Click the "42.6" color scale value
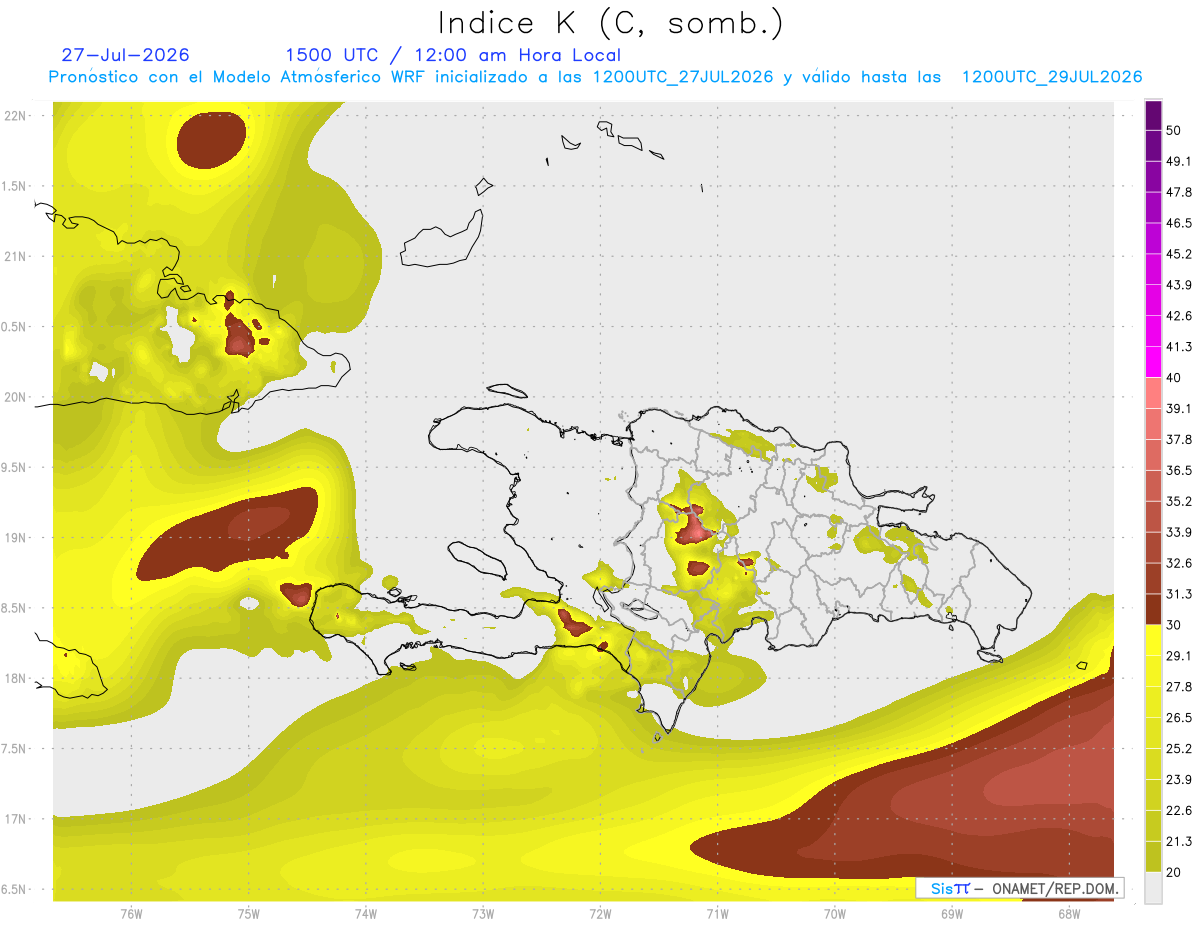Viewport: 1200px width, 927px height. click(1179, 316)
